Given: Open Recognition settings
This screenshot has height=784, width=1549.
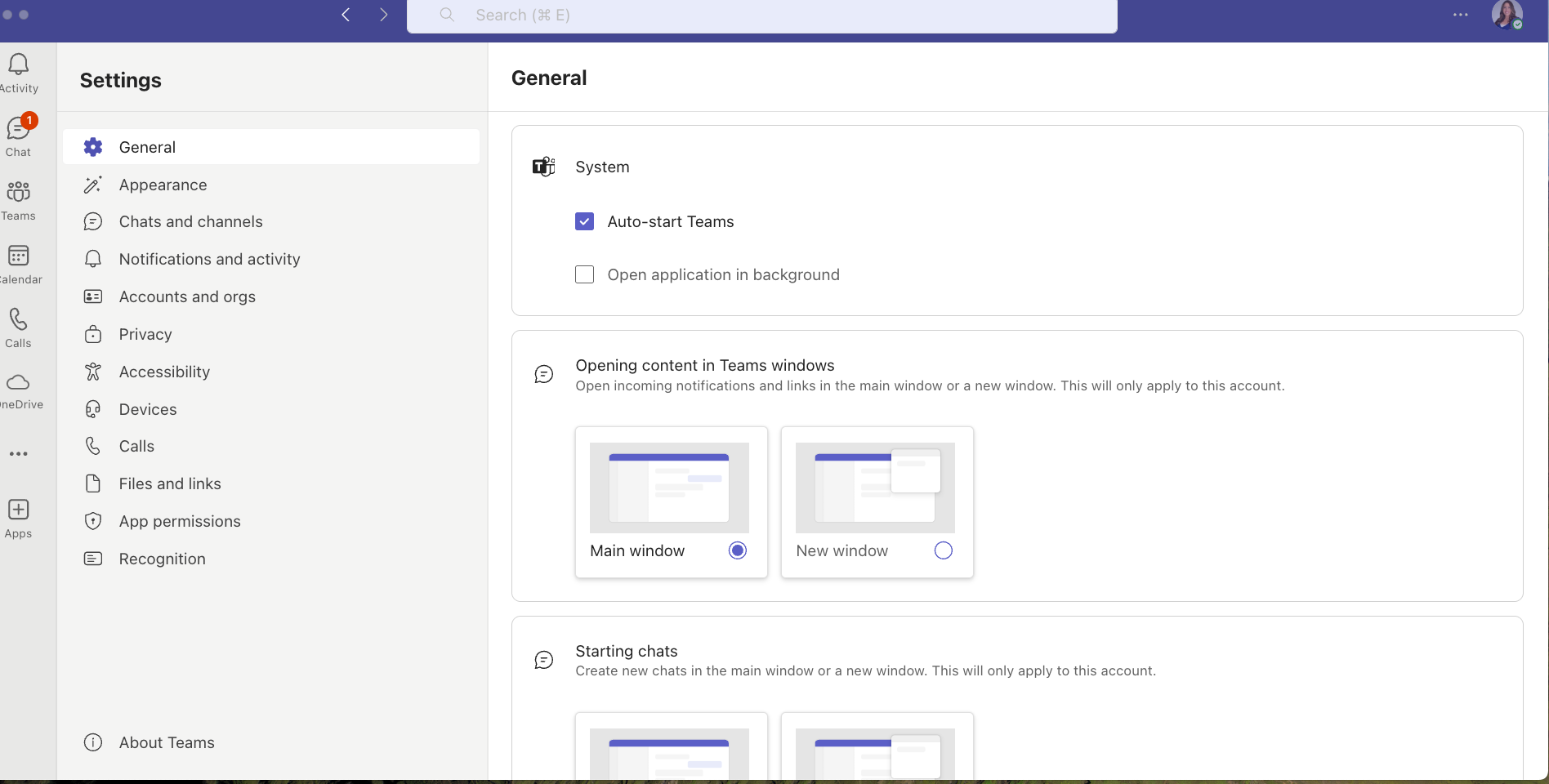Looking at the screenshot, I should point(271,559).
